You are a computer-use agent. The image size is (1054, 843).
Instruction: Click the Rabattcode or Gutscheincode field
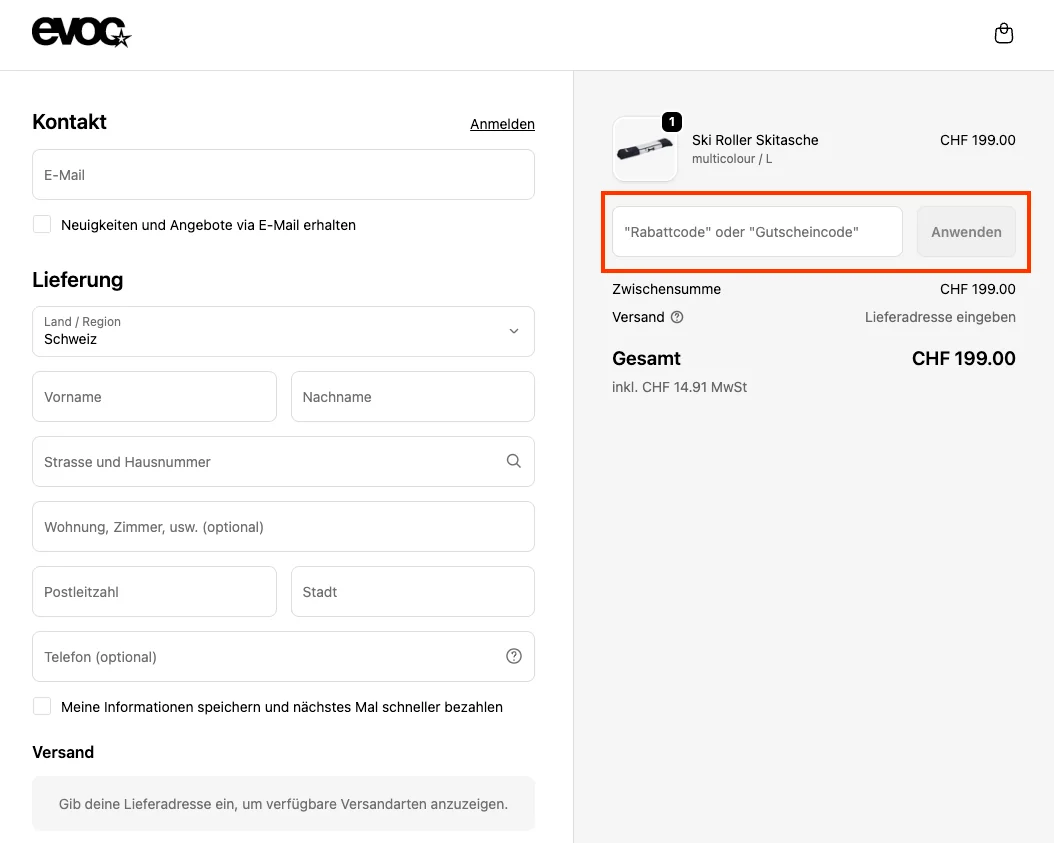pos(757,232)
